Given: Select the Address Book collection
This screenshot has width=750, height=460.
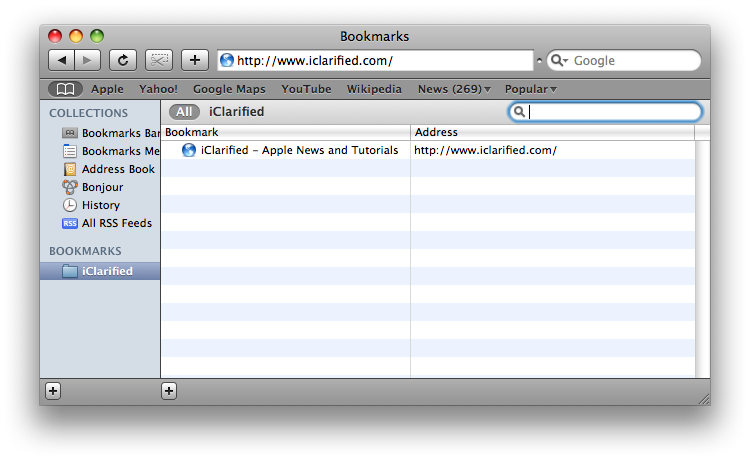Looking at the screenshot, I should (110, 169).
